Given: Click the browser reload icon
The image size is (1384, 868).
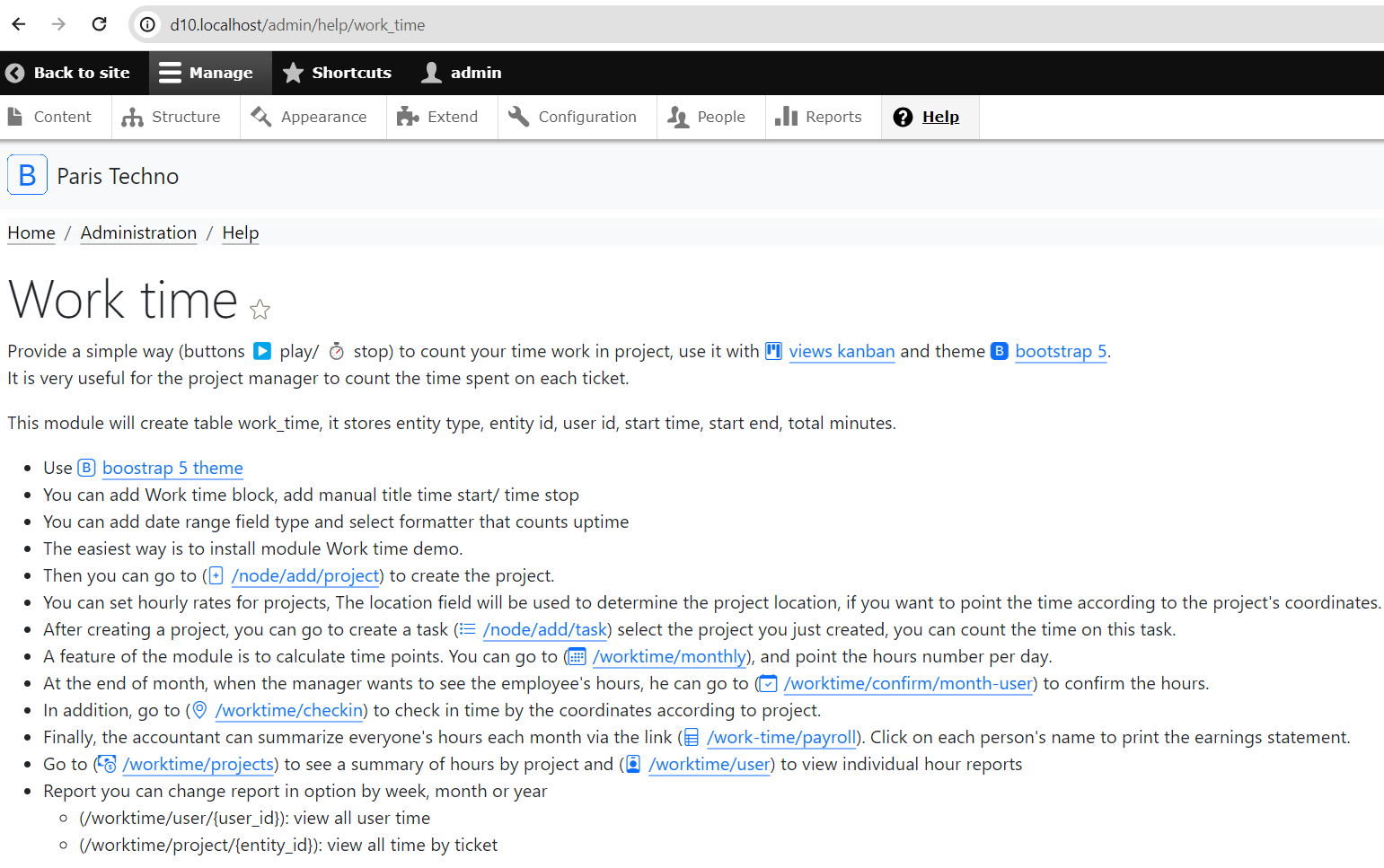Looking at the screenshot, I should pyautogui.click(x=100, y=24).
